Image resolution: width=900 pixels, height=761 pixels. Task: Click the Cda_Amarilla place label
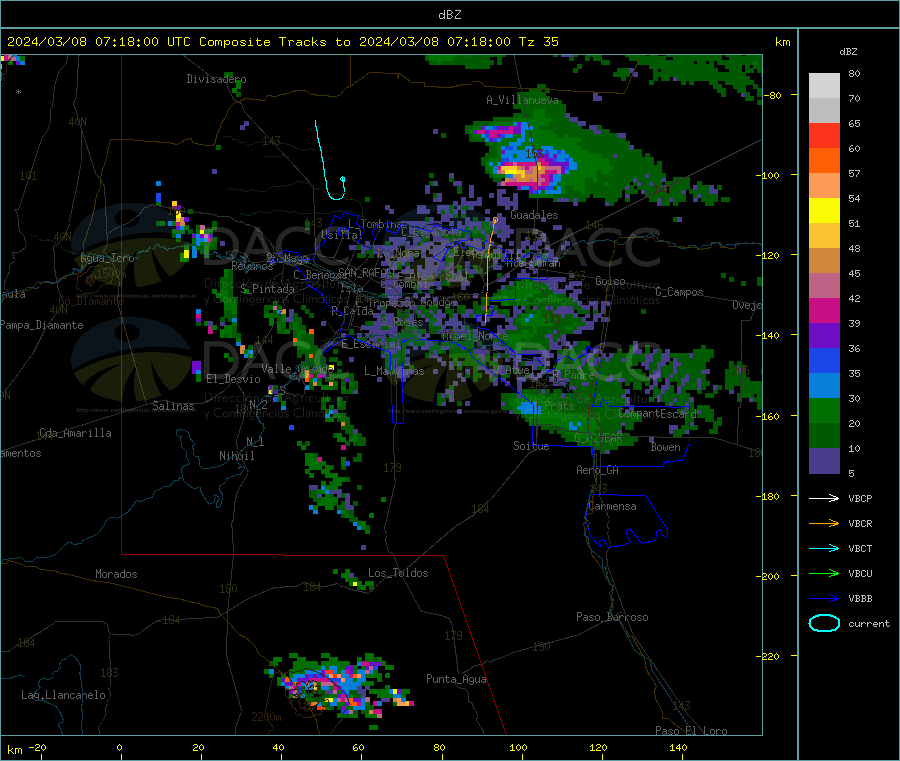[75, 433]
